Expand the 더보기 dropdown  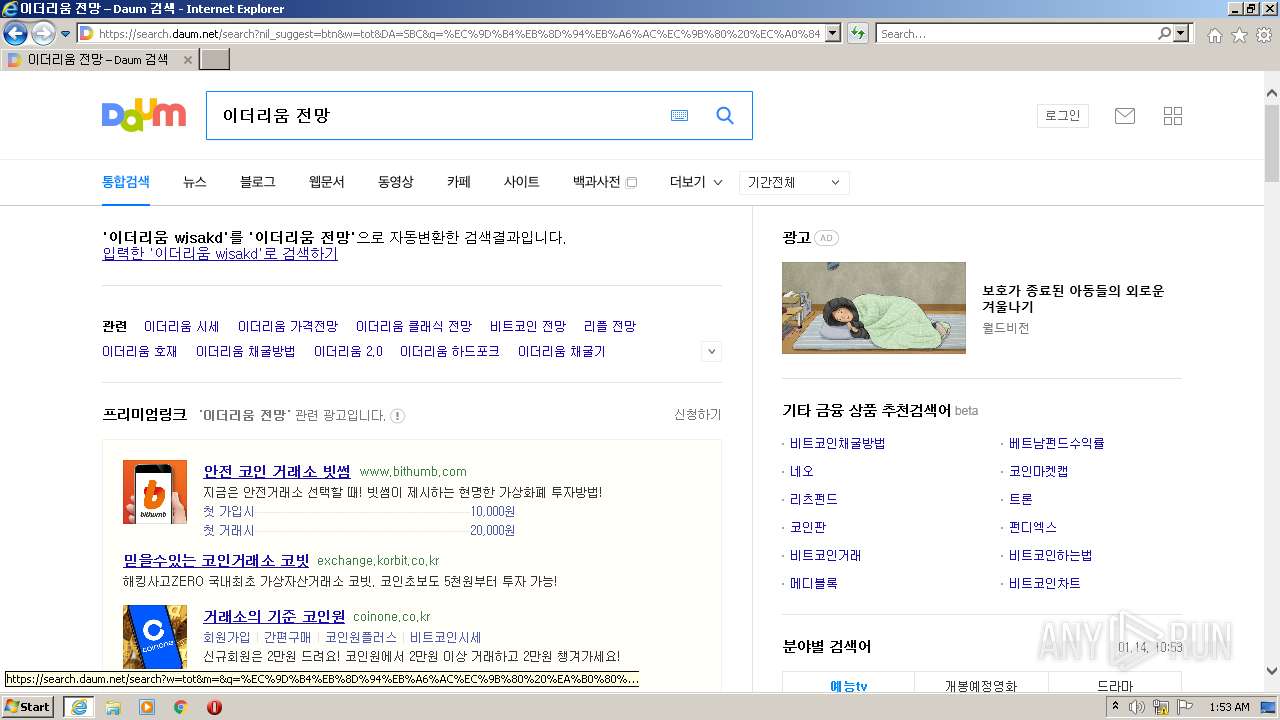pyautogui.click(x=696, y=182)
